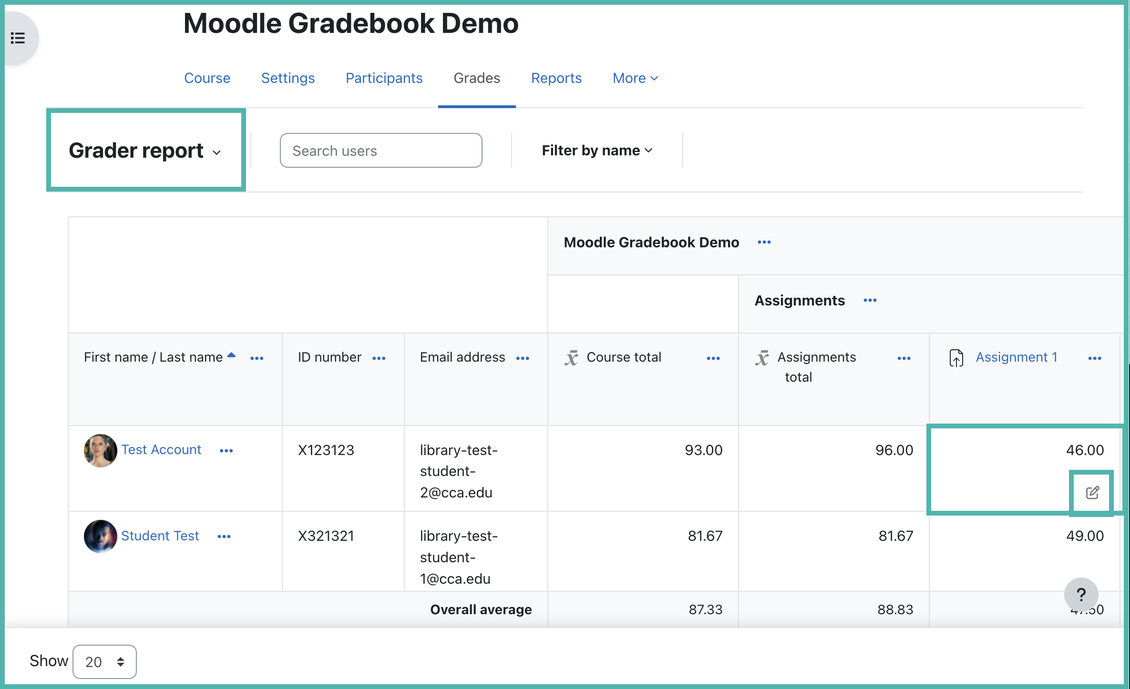Click email library-test-student-1@cca.edu
The width and height of the screenshot is (1130, 689).
458,557
